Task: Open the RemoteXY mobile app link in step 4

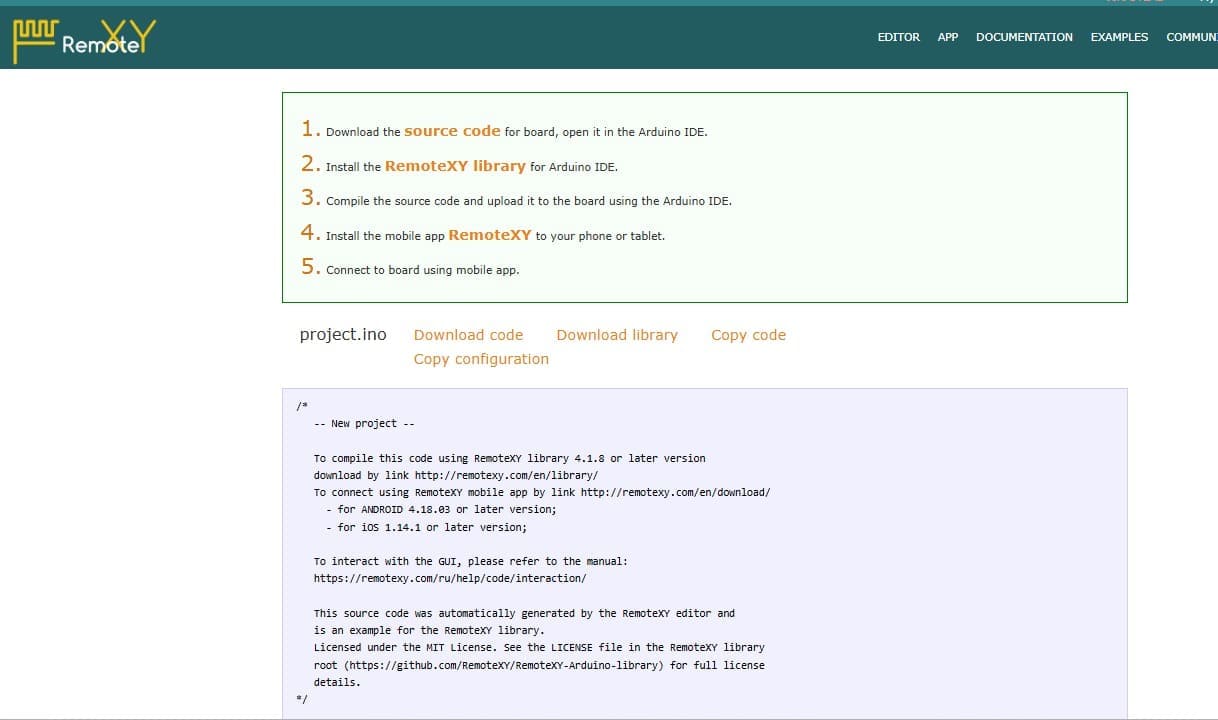Action: (490, 235)
